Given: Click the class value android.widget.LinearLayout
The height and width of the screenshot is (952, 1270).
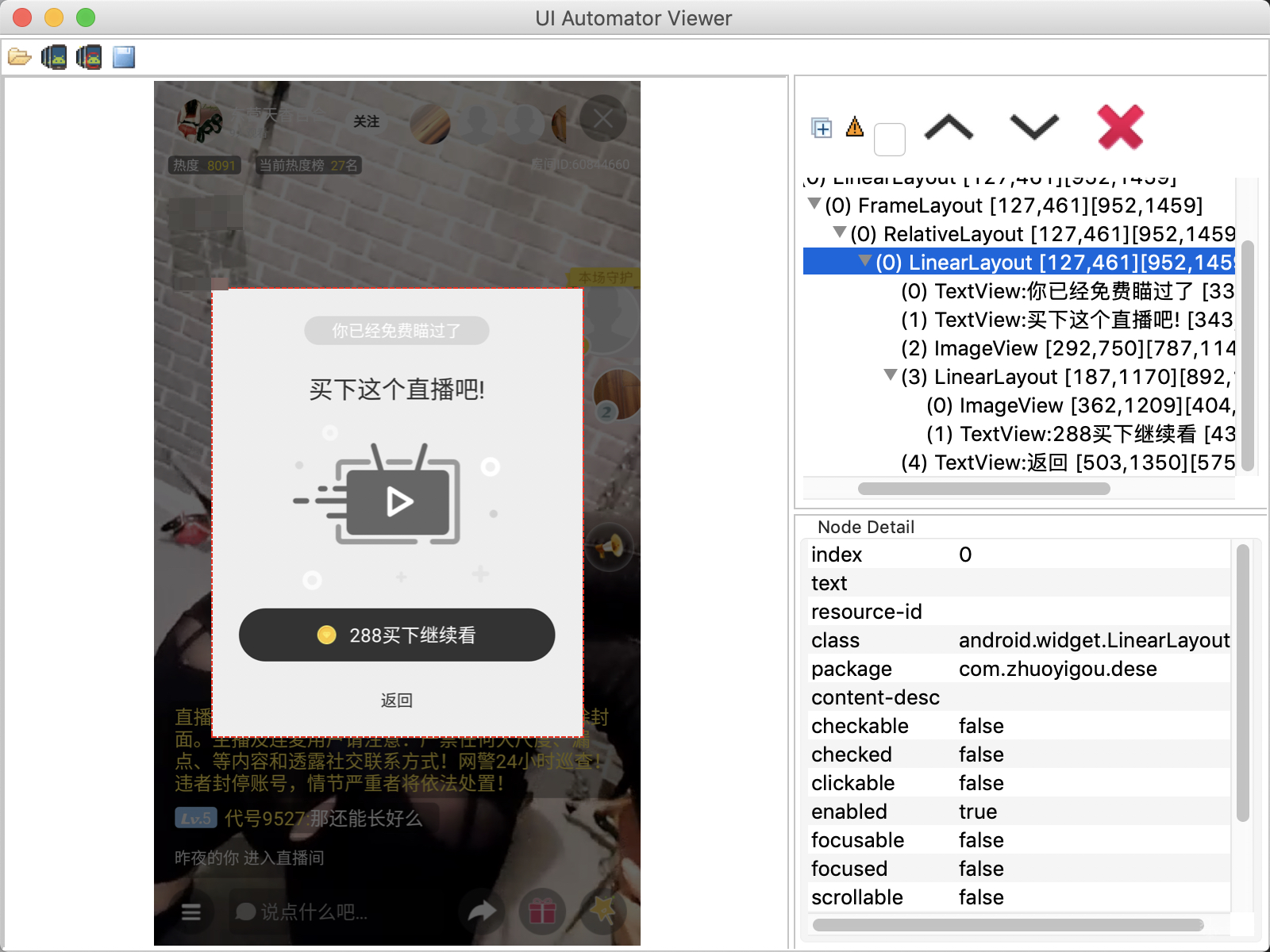Looking at the screenshot, I should click(1095, 640).
